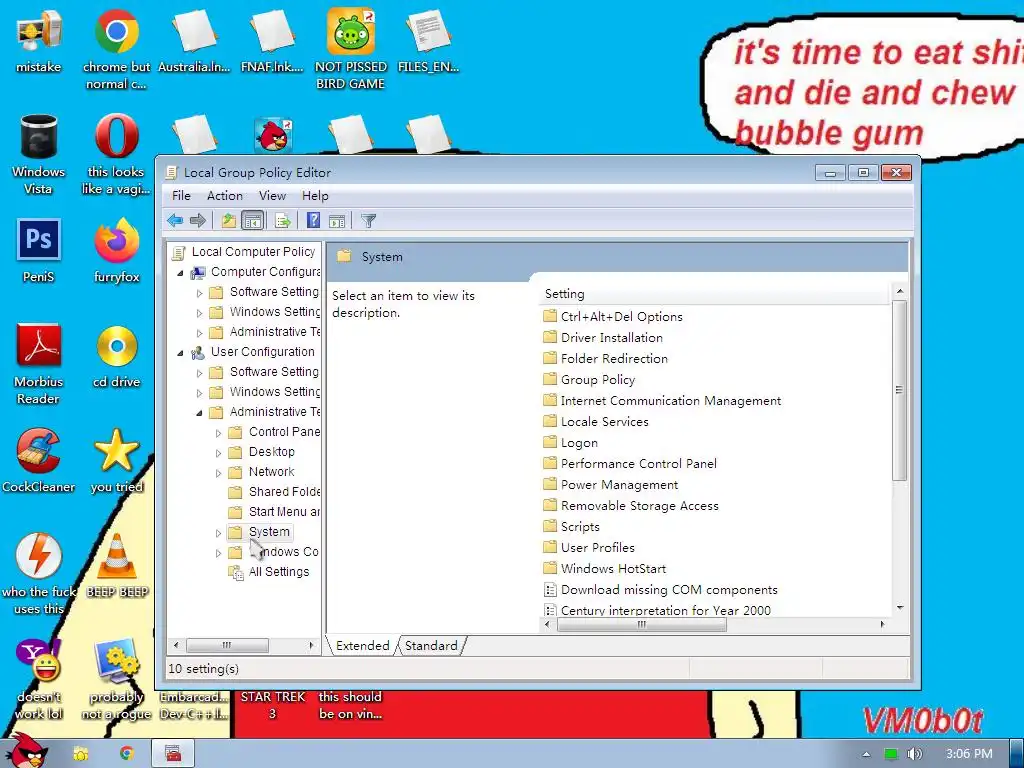
Task: Open the Yahoo messenger desktop icon
Action: 39,679
